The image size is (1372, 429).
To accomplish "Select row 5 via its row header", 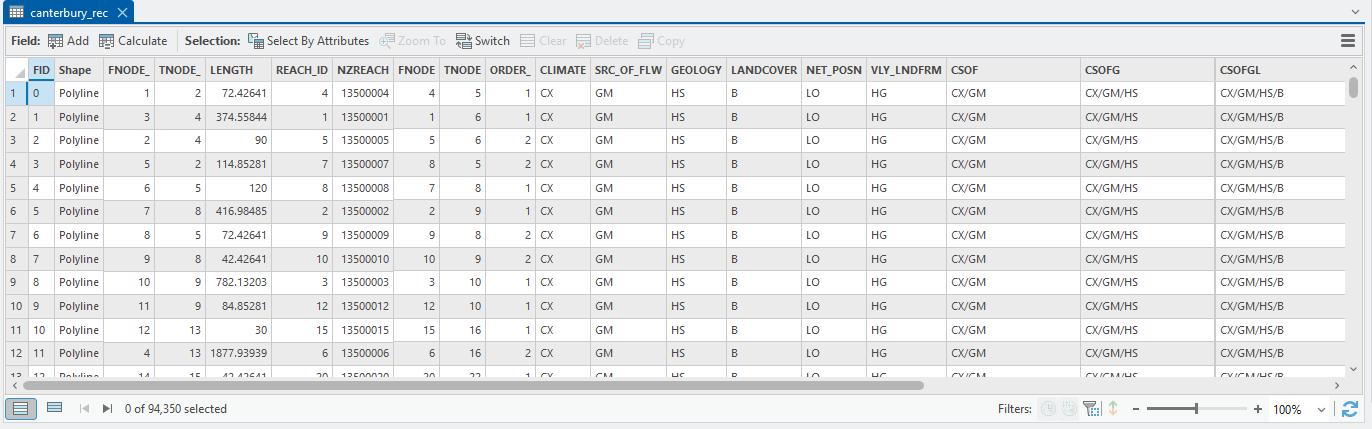I will pos(16,187).
